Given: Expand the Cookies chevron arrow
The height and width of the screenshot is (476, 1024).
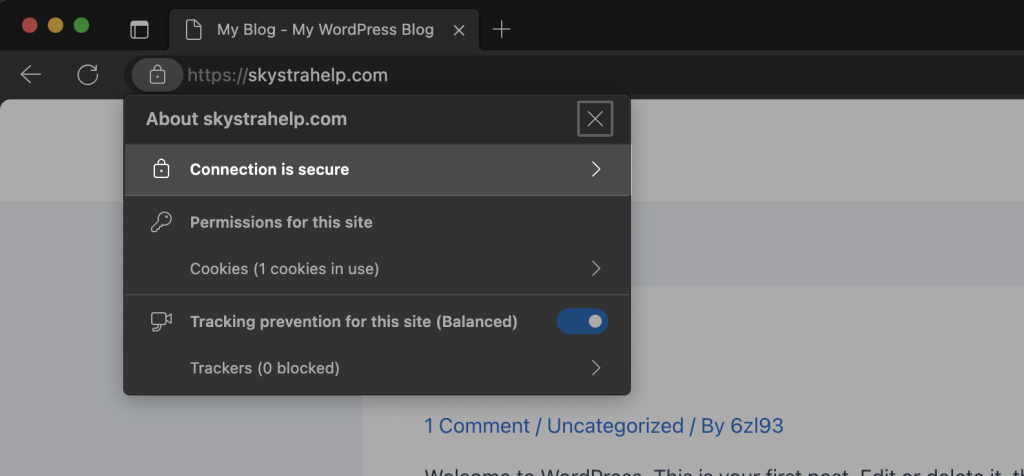Looking at the screenshot, I should (x=596, y=268).
